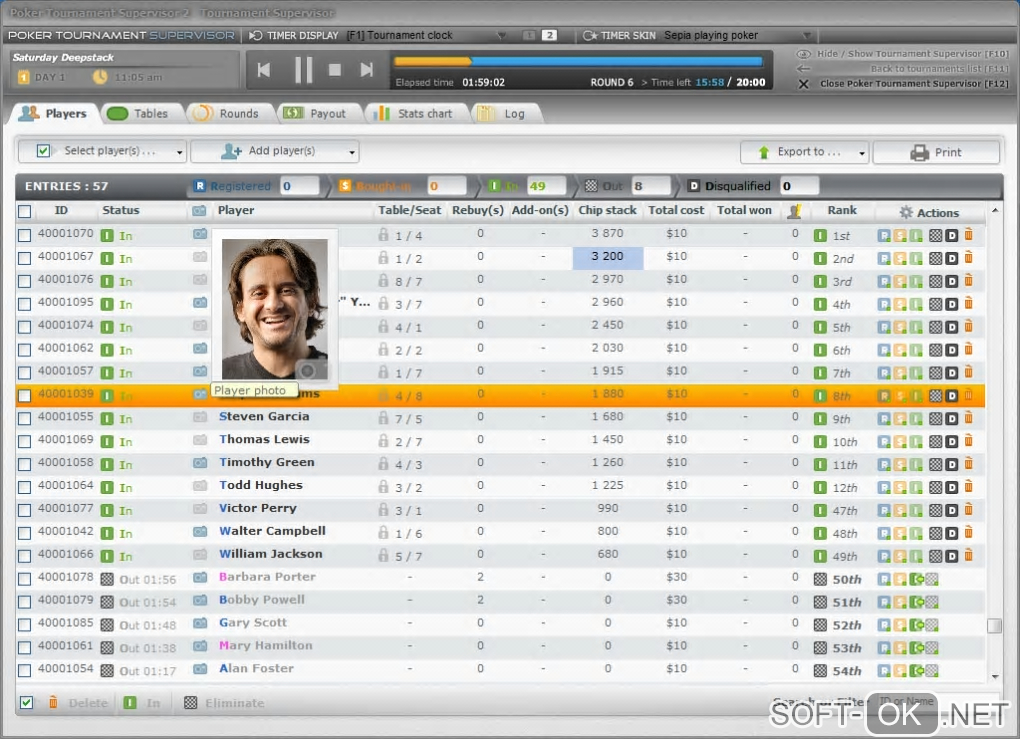This screenshot has height=739, width=1020.
Task: Click seat lock icon for Steven Garcia
Action: point(383,418)
